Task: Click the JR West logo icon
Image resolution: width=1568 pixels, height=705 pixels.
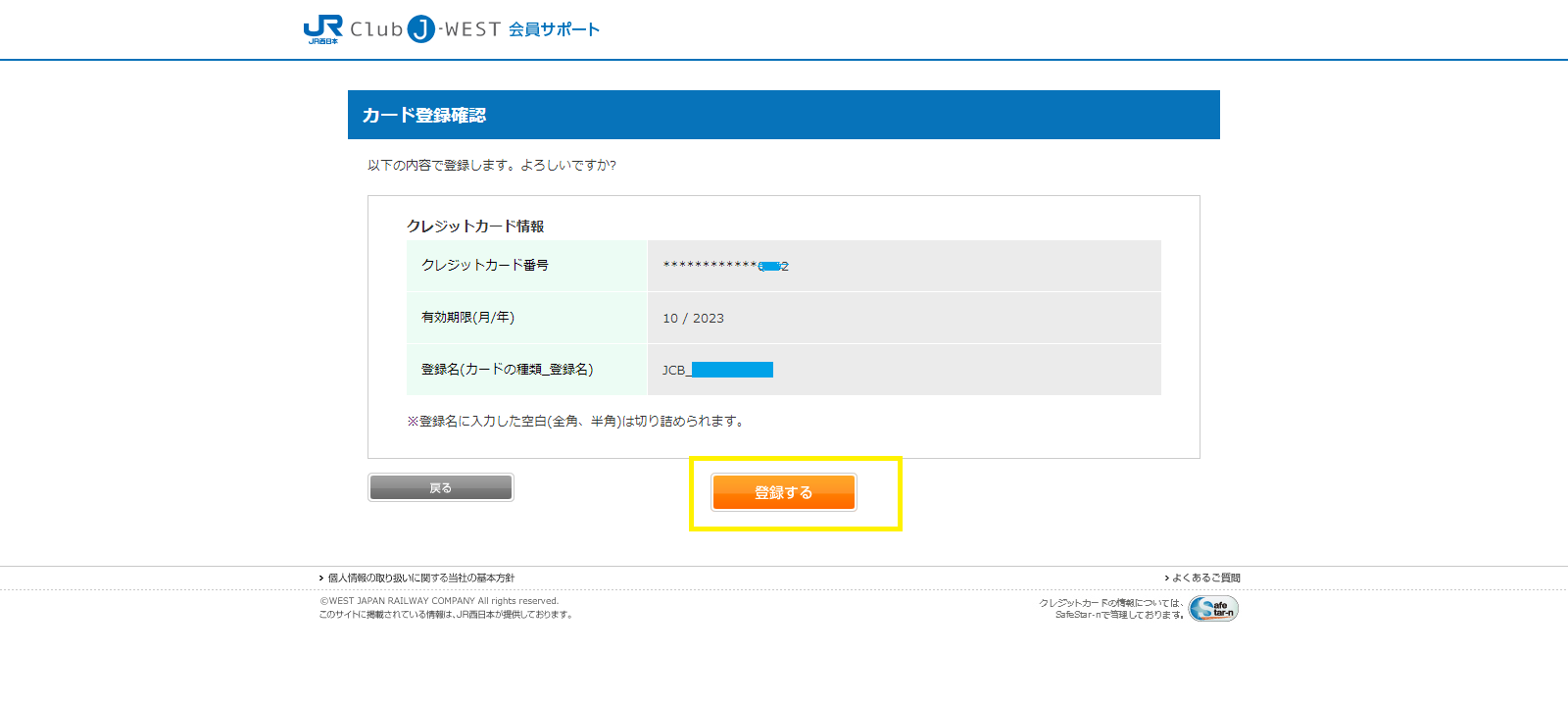Action: point(322,29)
